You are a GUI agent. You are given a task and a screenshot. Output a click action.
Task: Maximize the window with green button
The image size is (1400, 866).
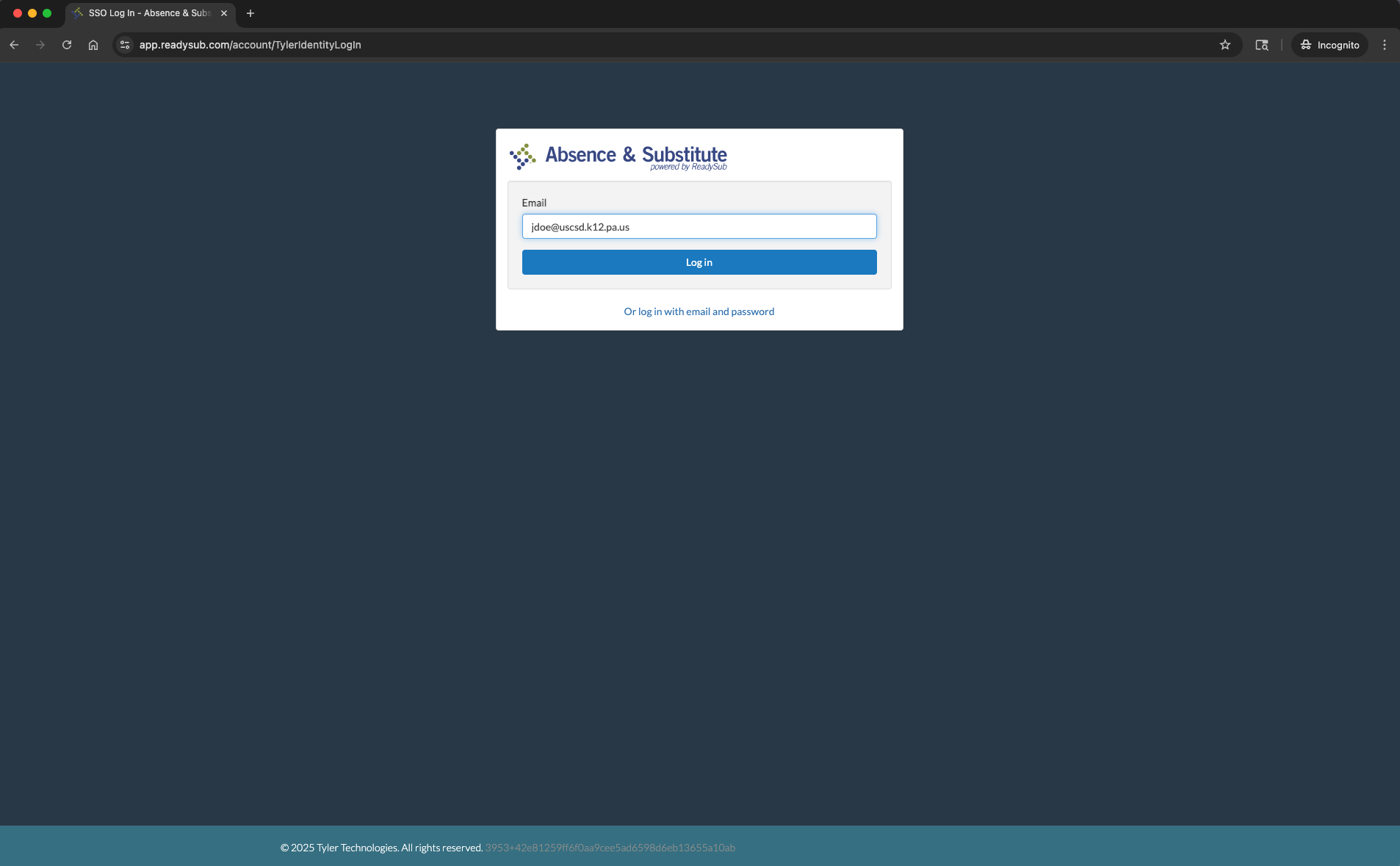coord(47,13)
